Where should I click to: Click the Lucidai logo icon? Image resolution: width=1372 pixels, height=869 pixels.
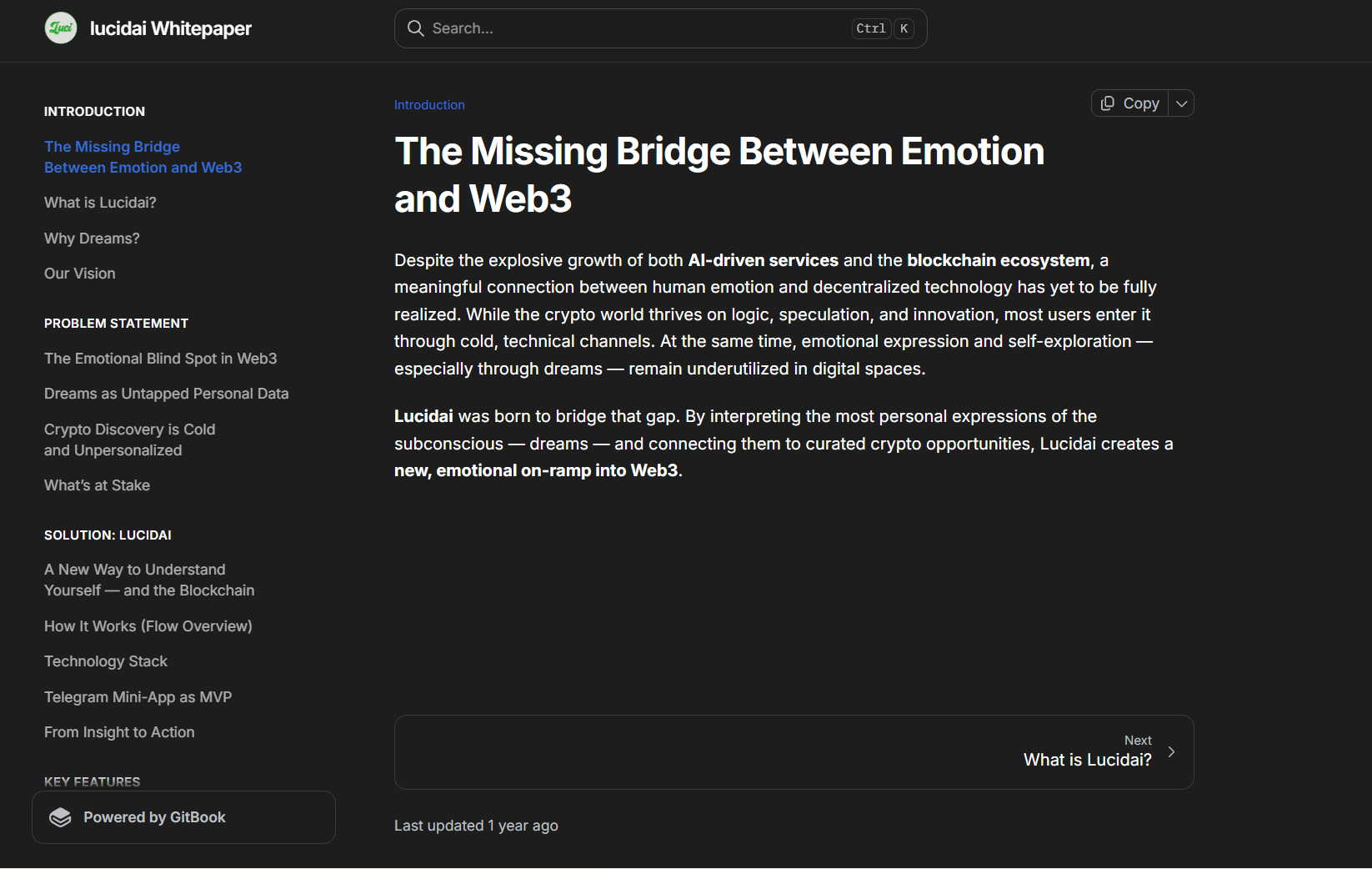pyautogui.click(x=61, y=28)
